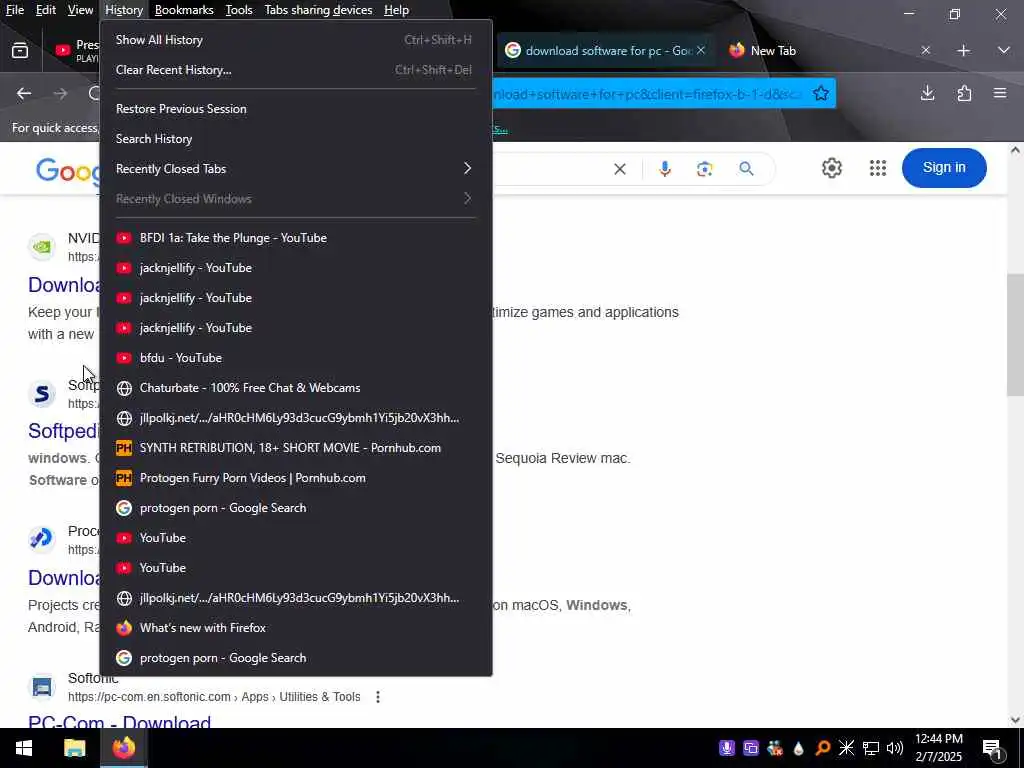Open the Softonic result's three-dot options
1024x768 pixels.
(377, 697)
